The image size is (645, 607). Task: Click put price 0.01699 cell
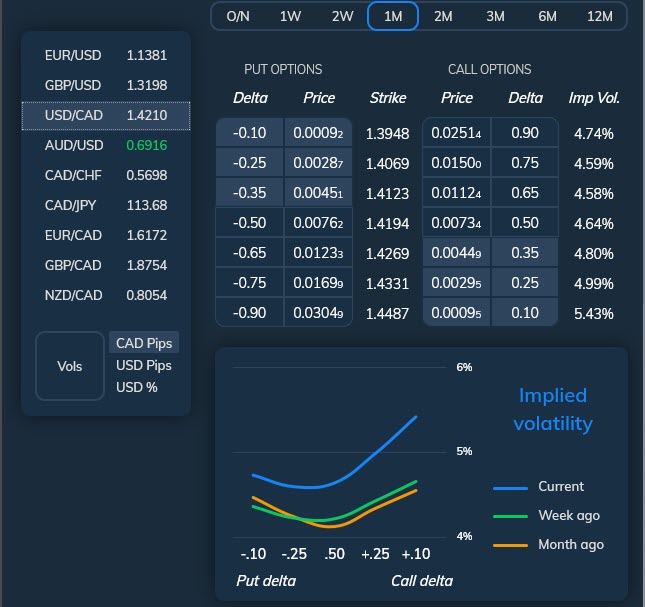click(318, 283)
